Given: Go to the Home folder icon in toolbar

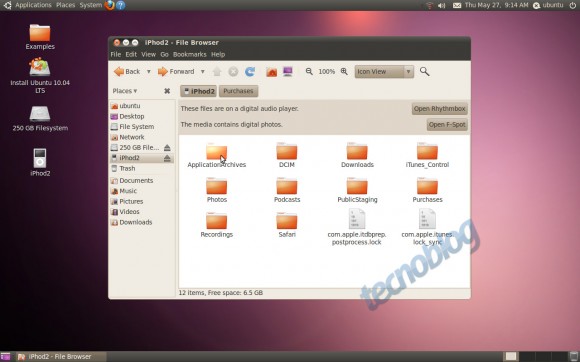Looking at the screenshot, I should [x=272, y=71].
